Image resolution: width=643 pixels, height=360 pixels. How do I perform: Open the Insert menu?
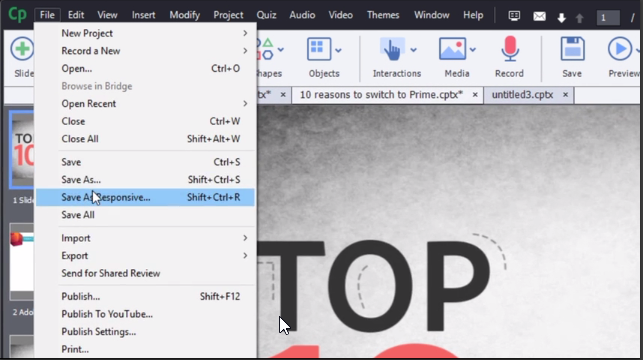[144, 15]
